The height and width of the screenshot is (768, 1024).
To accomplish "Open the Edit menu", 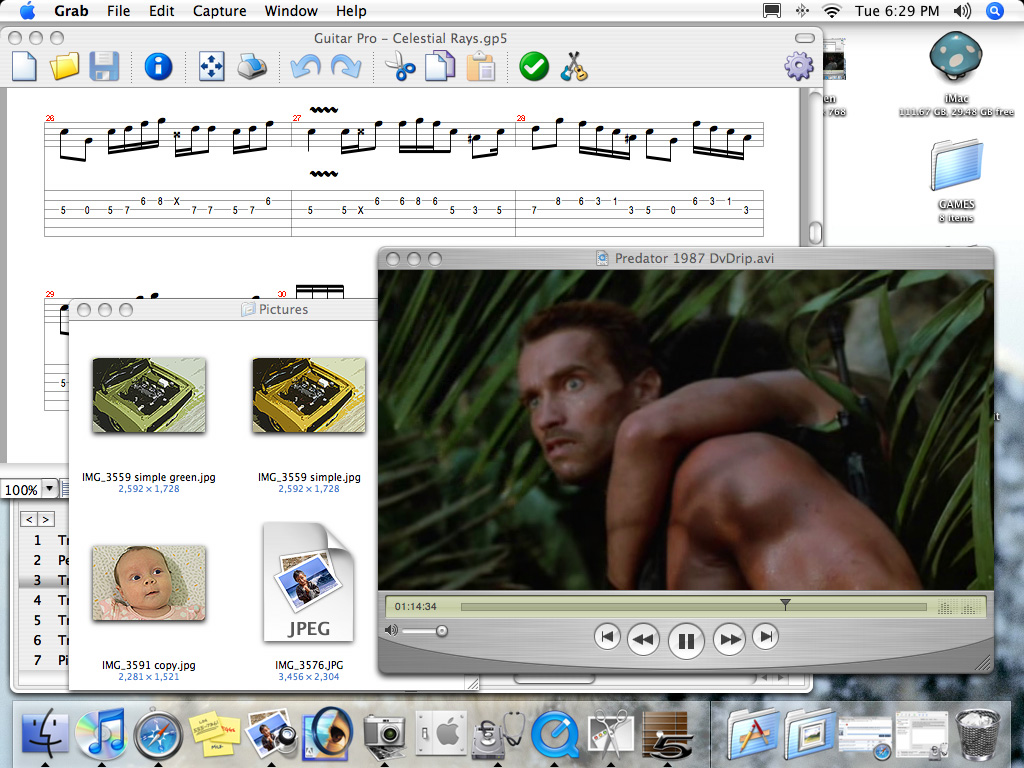I will [161, 11].
